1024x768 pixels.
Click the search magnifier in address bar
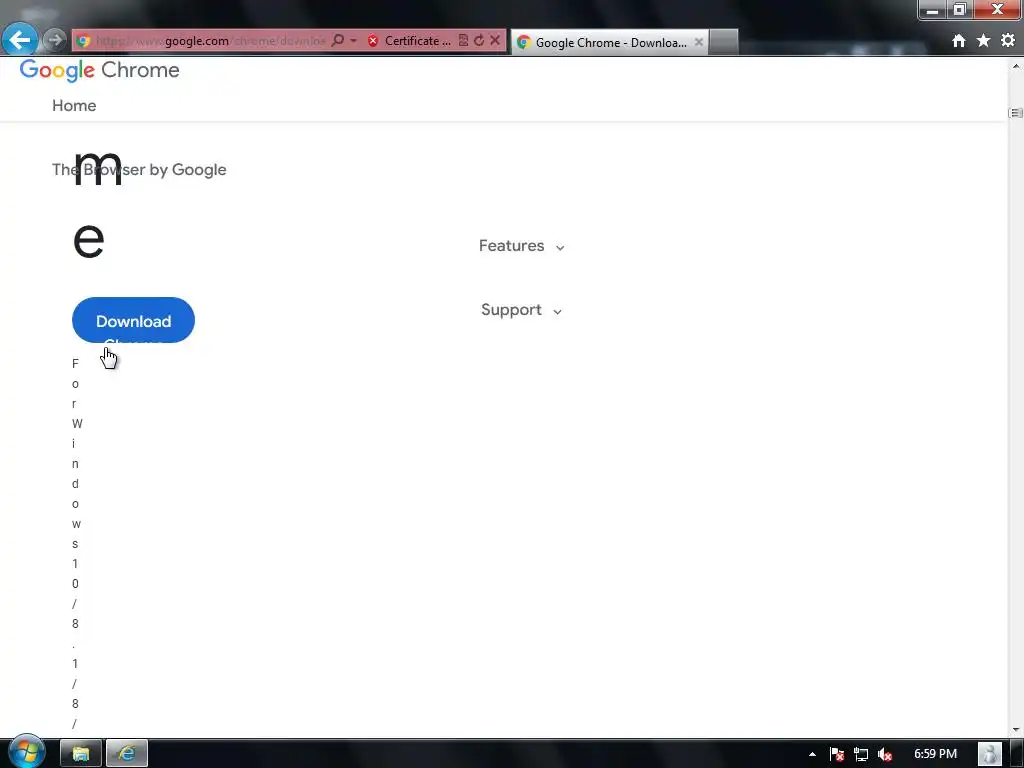(338, 40)
